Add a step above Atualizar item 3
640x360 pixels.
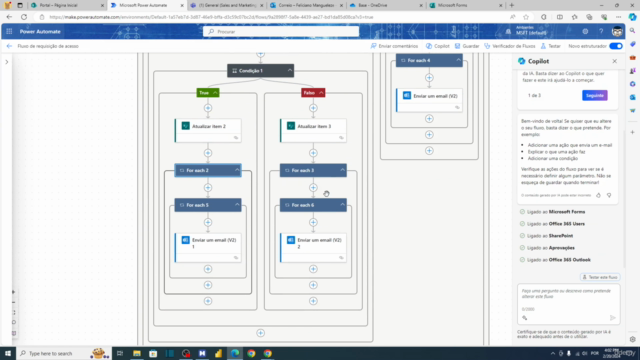313,108
